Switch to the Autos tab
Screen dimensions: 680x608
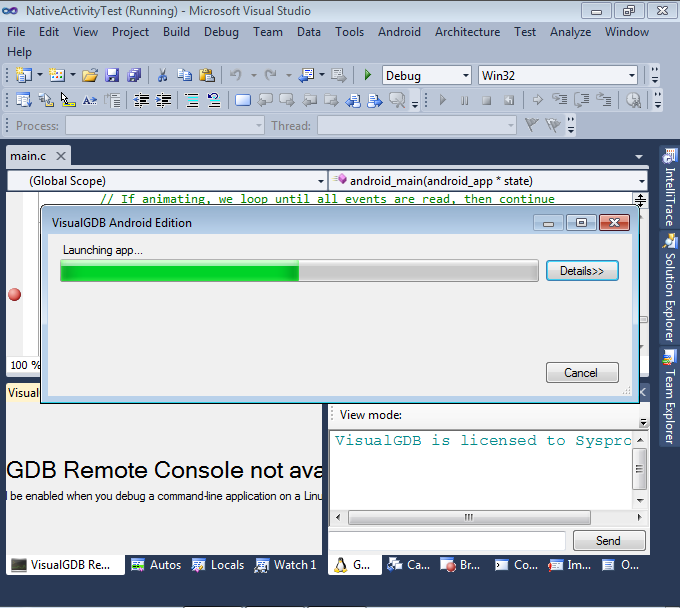pyautogui.click(x=156, y=565)
